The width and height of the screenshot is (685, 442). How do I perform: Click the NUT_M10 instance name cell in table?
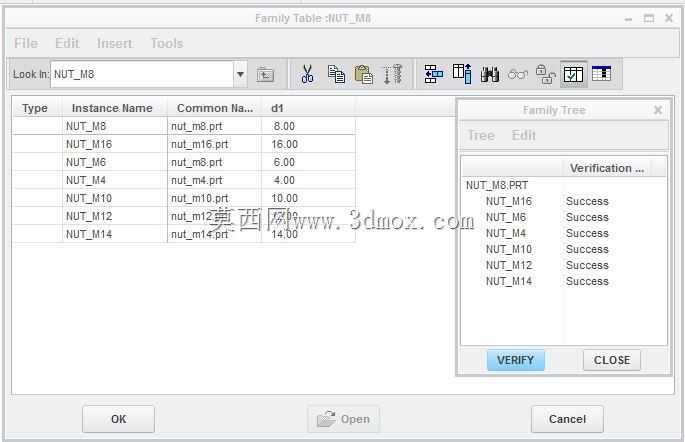114,198
